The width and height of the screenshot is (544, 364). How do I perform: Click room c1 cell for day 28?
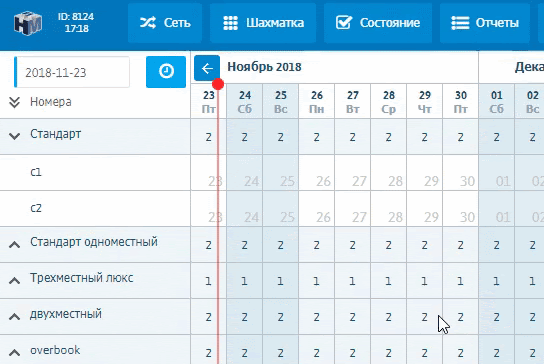pyautogui.click(x=389, y=172)
